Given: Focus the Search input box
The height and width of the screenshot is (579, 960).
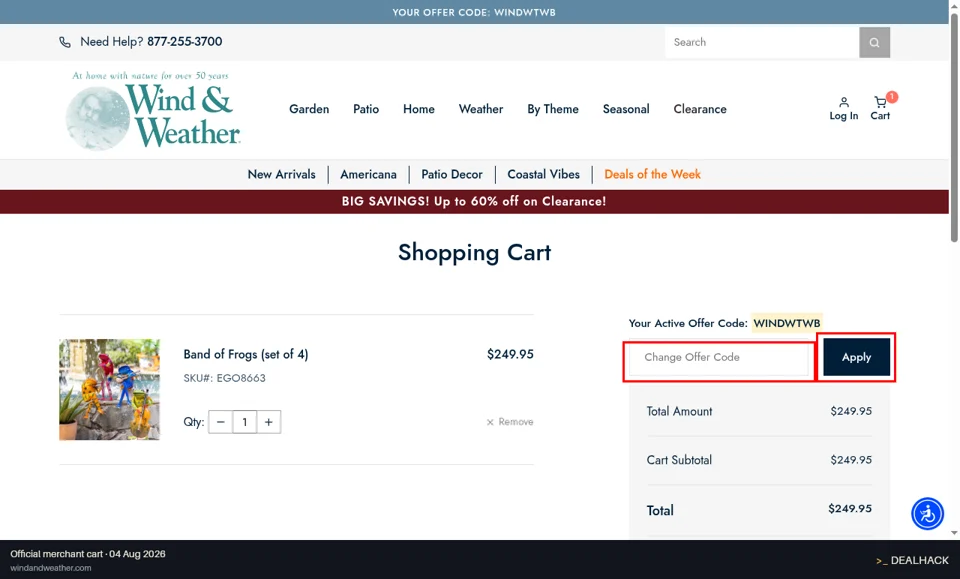Looking at the screenshot, I should (762, 42).
